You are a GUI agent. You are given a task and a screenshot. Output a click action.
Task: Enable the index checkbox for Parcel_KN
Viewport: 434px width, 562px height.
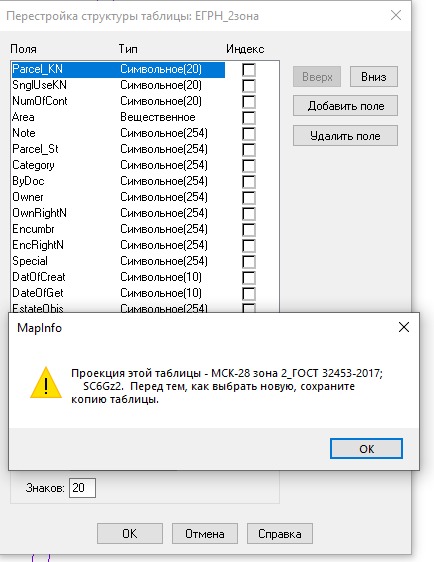click(249, 69)
